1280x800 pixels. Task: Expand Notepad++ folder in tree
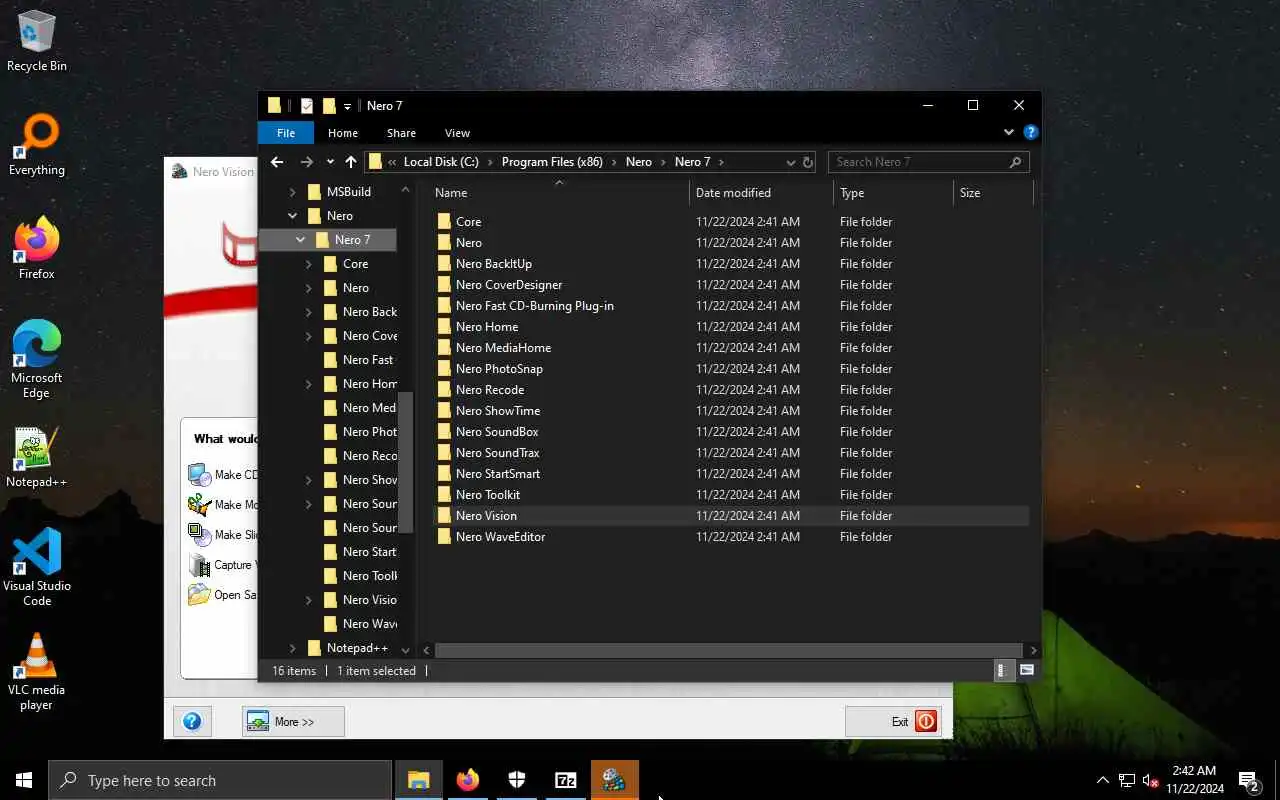coord(292,648)
